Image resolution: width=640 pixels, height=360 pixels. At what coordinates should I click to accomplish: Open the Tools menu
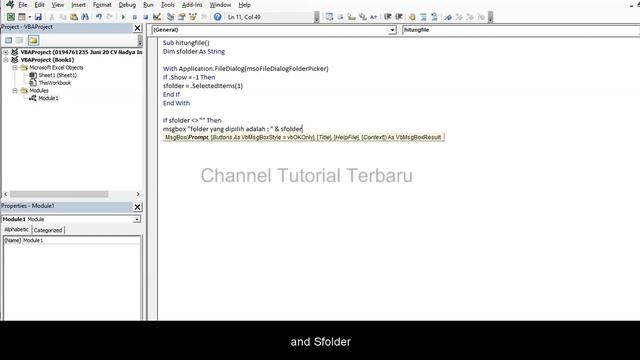click(x=167, y=5)
